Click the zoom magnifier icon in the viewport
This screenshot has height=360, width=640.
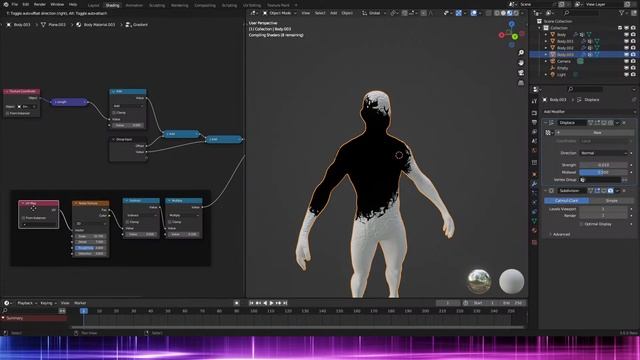click(521, 53)
